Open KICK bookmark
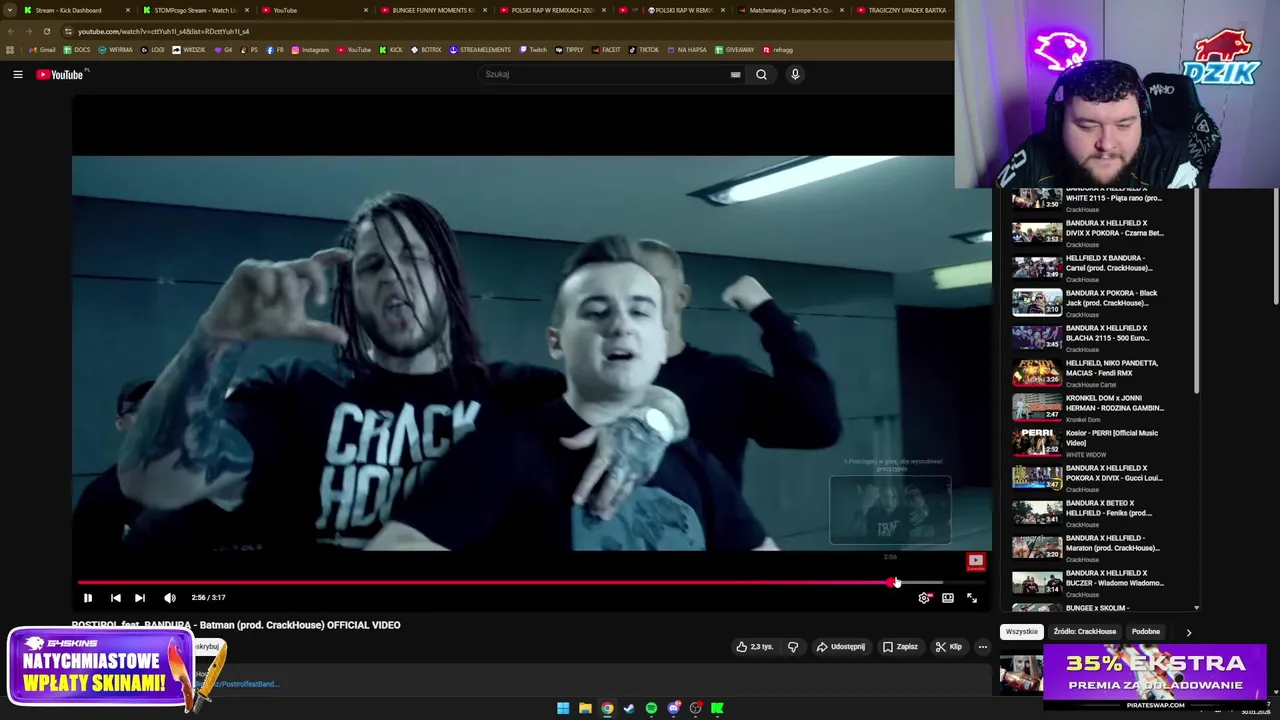Screen dimensions: 1280x720 pos(391,49)
